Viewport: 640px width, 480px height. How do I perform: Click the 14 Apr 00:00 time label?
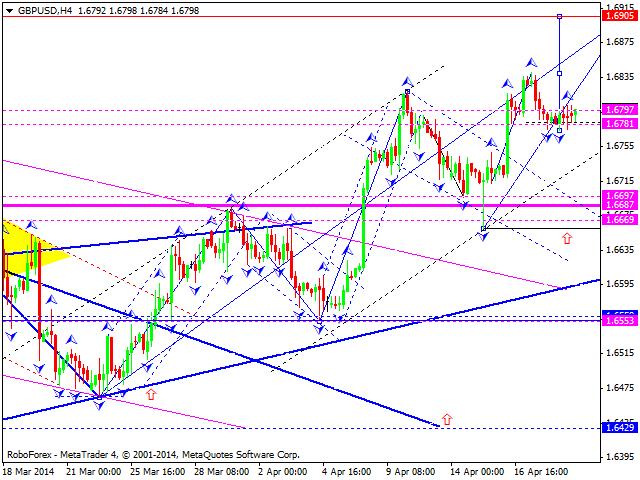click(478, 472)
